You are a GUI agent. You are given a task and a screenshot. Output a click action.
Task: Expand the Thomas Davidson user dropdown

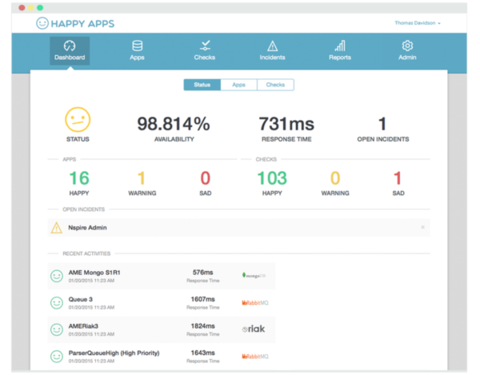pos(418,23)
